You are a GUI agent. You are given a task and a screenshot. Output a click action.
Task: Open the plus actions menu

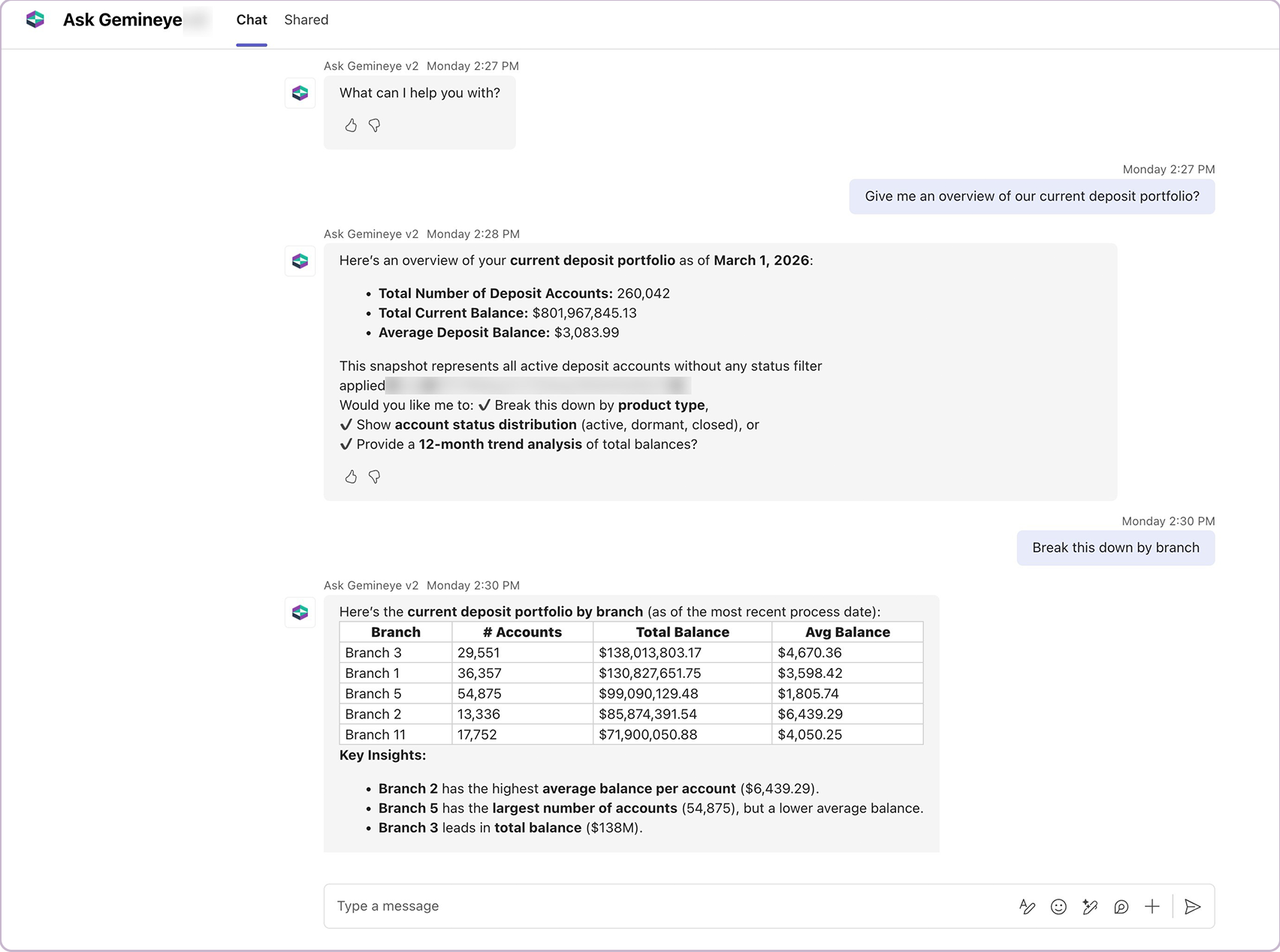click(x=1152, y=907)
